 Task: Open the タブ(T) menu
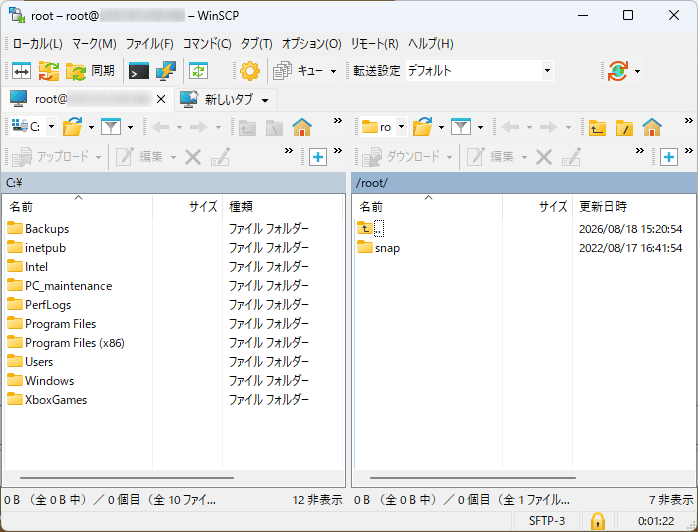point(256,44)
